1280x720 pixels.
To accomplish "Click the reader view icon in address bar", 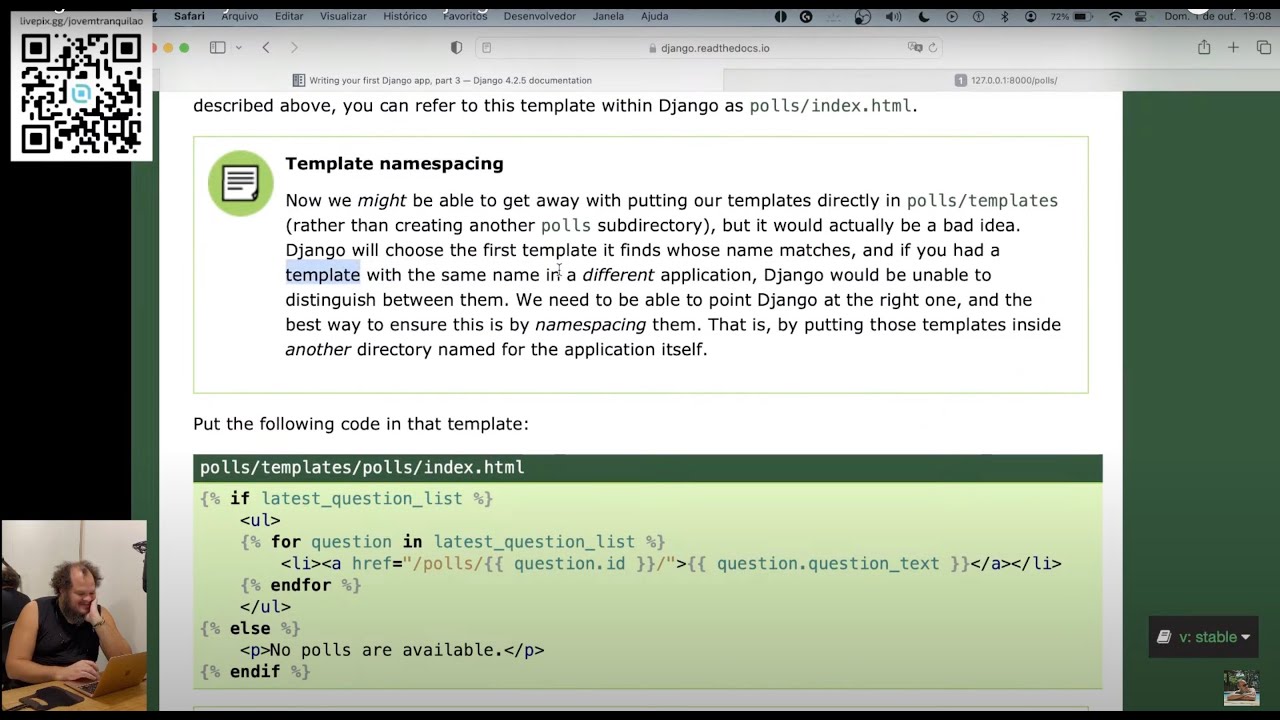I will pyautogui.click(x=487, y=48).
